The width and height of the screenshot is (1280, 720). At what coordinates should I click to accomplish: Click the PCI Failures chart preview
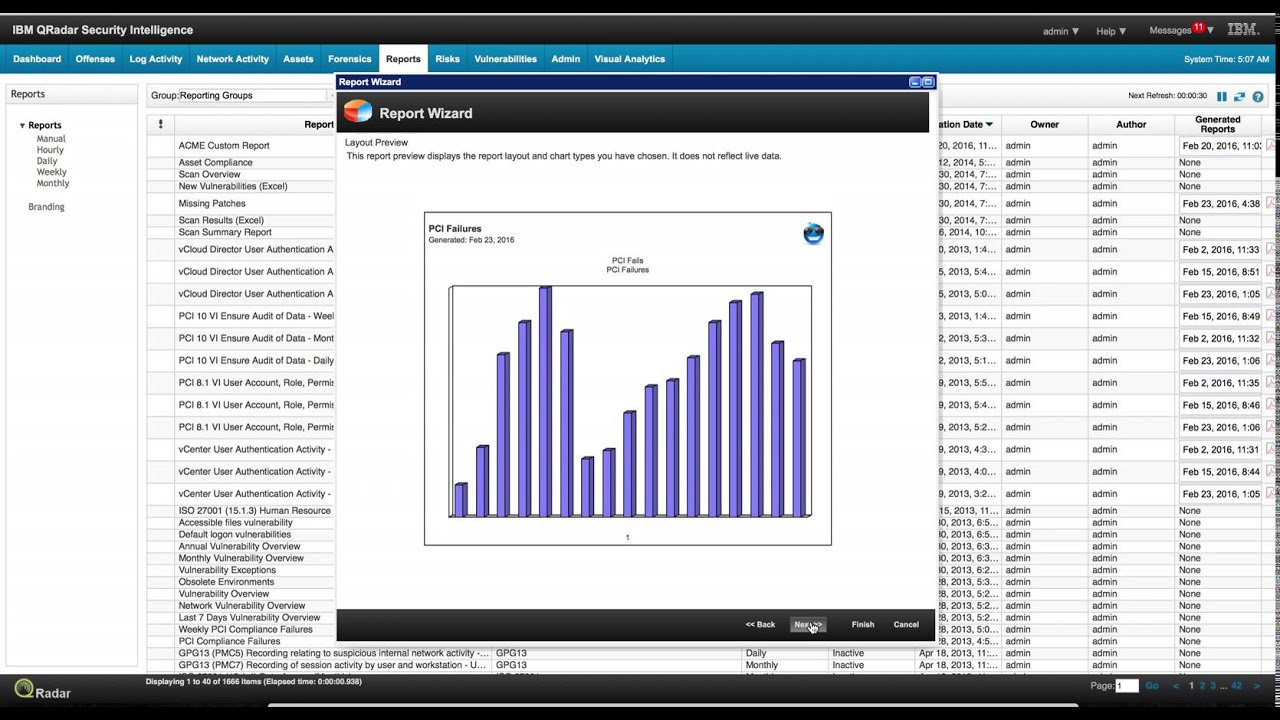pos(628,378)
